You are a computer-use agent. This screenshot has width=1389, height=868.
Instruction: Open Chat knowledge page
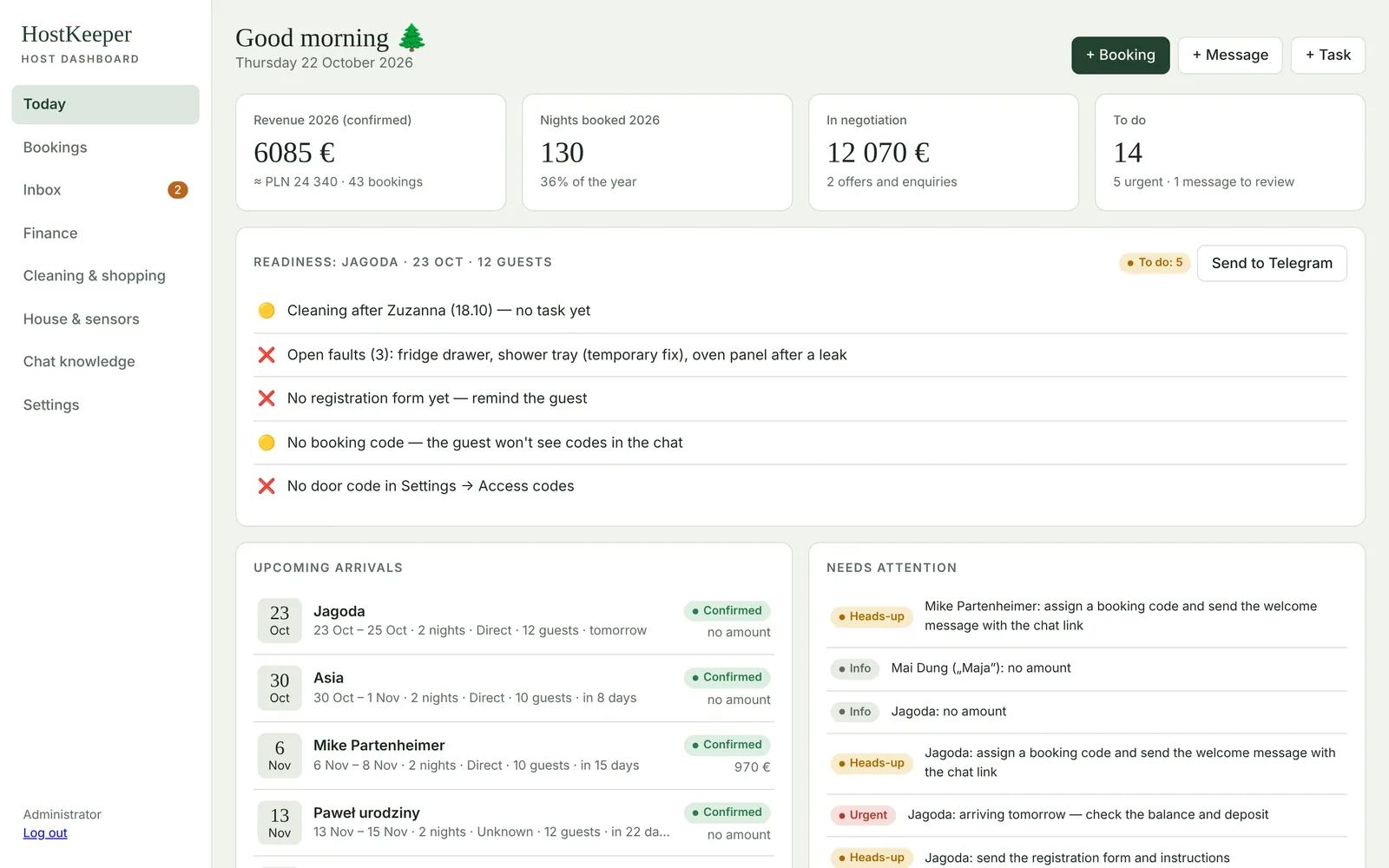pos(105,362)
